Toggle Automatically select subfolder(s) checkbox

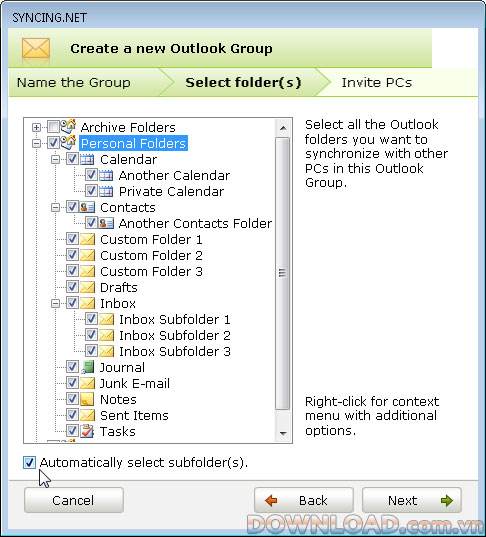[x=29, y=463]
